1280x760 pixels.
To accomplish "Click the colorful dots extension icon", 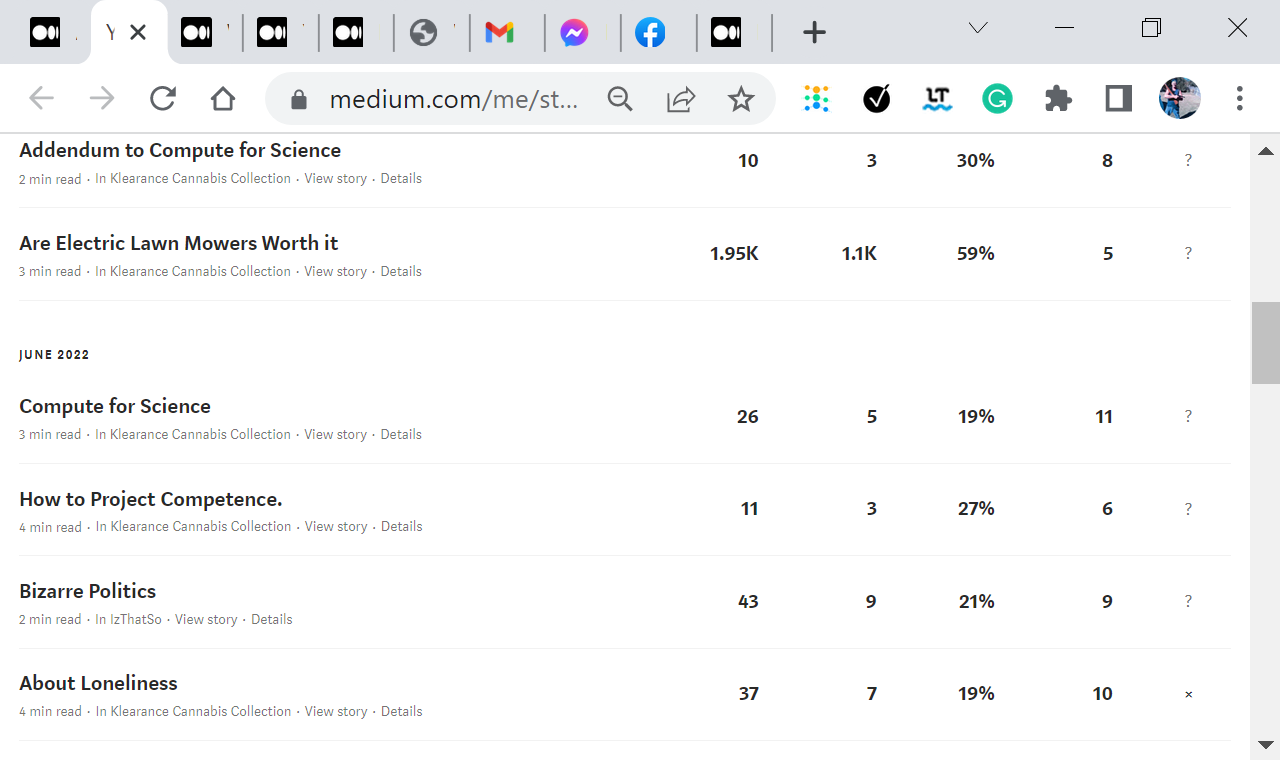I will click(x=816, y=98).
